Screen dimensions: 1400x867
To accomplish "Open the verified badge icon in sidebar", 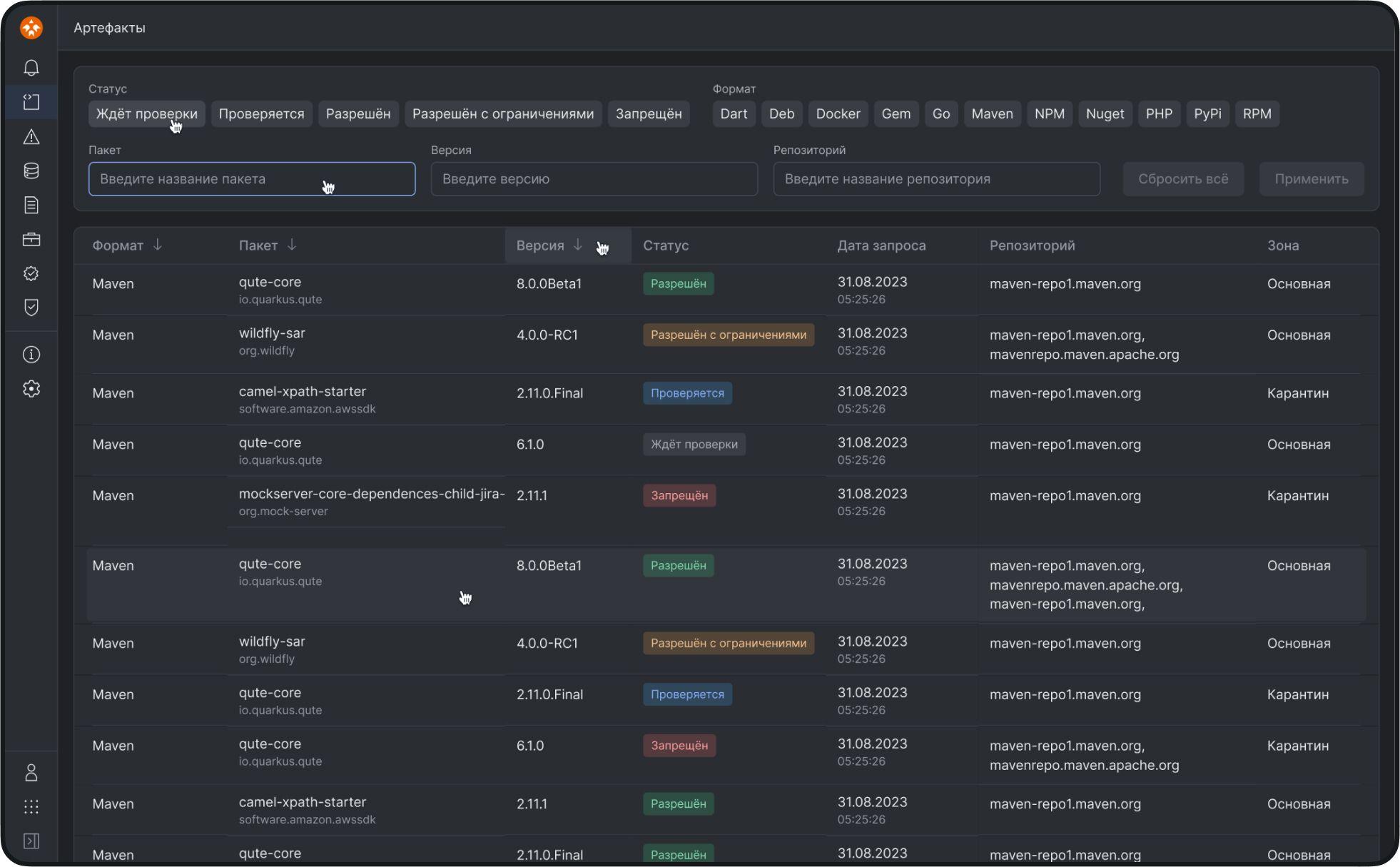I will click(31, 273).
